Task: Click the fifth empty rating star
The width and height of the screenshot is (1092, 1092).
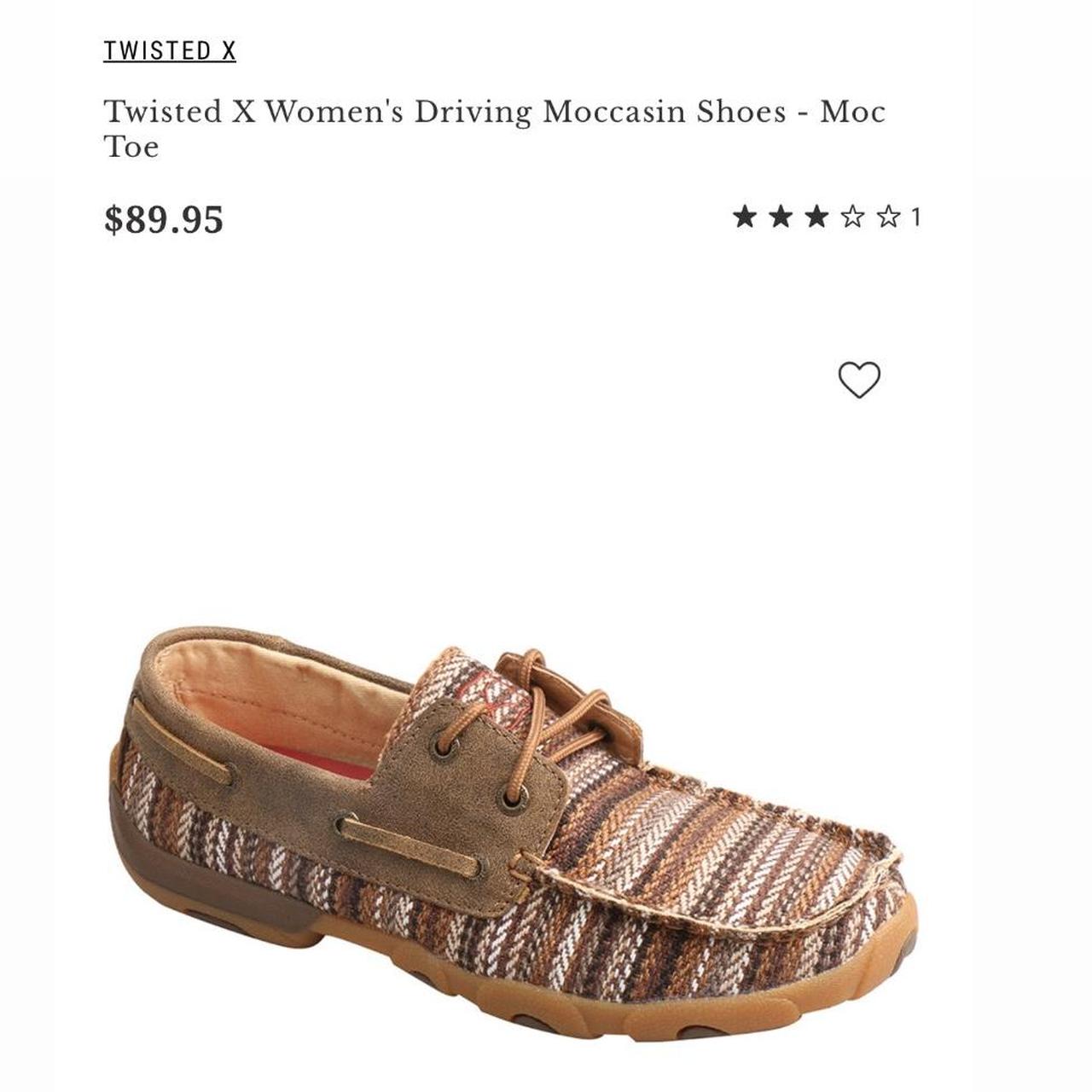Action: pyautogui.click(x=888, y=217)
